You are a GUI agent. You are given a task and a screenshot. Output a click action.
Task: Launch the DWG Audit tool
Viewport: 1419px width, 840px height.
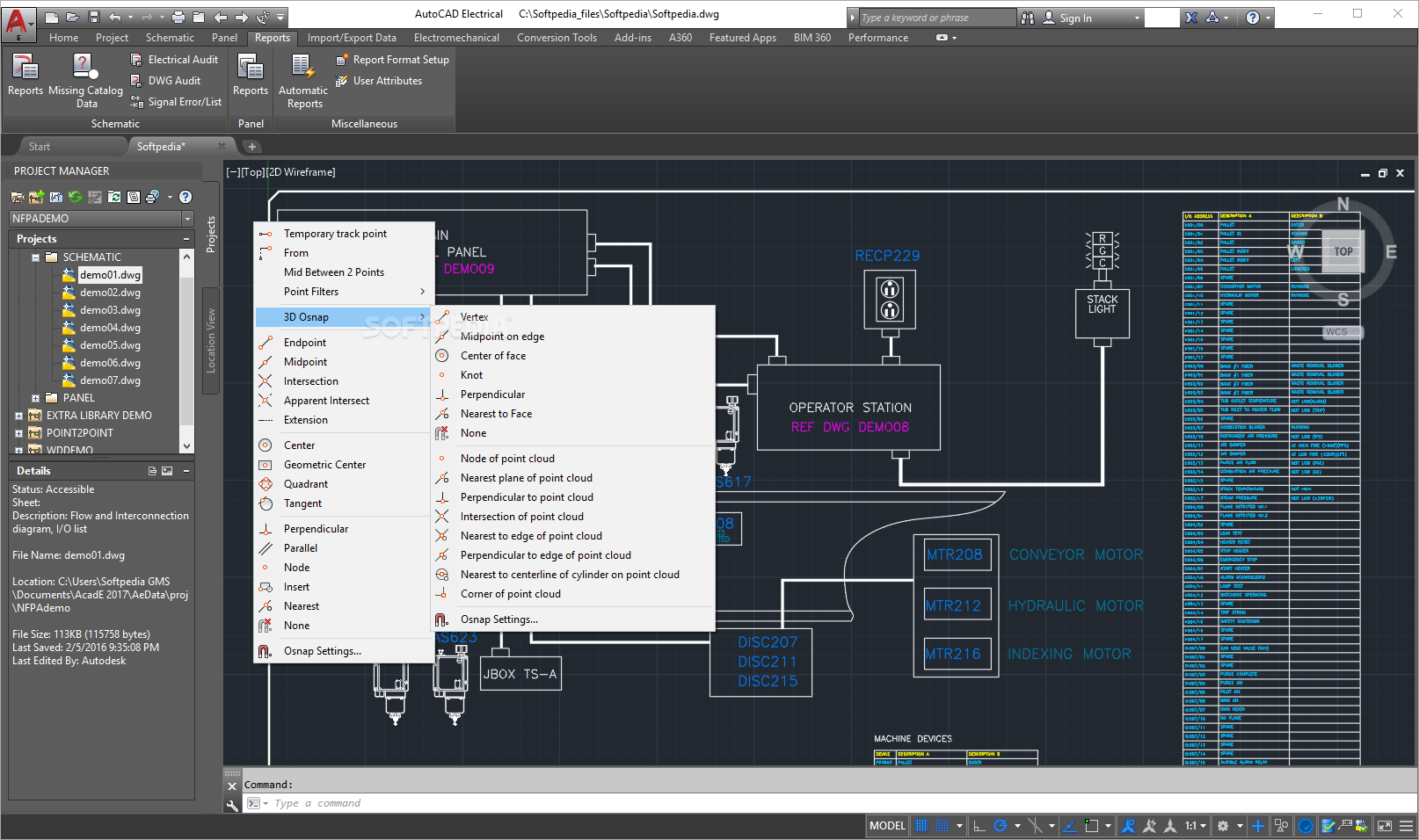tap(165, 81)
